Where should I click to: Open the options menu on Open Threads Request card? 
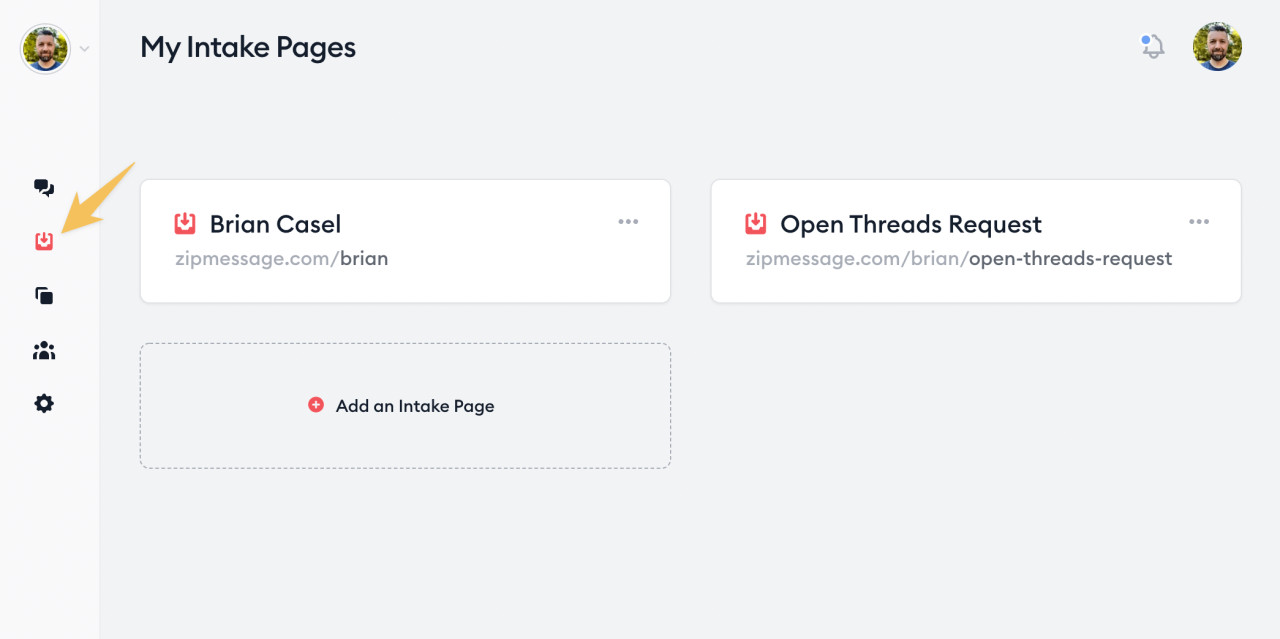point(1198,222)
